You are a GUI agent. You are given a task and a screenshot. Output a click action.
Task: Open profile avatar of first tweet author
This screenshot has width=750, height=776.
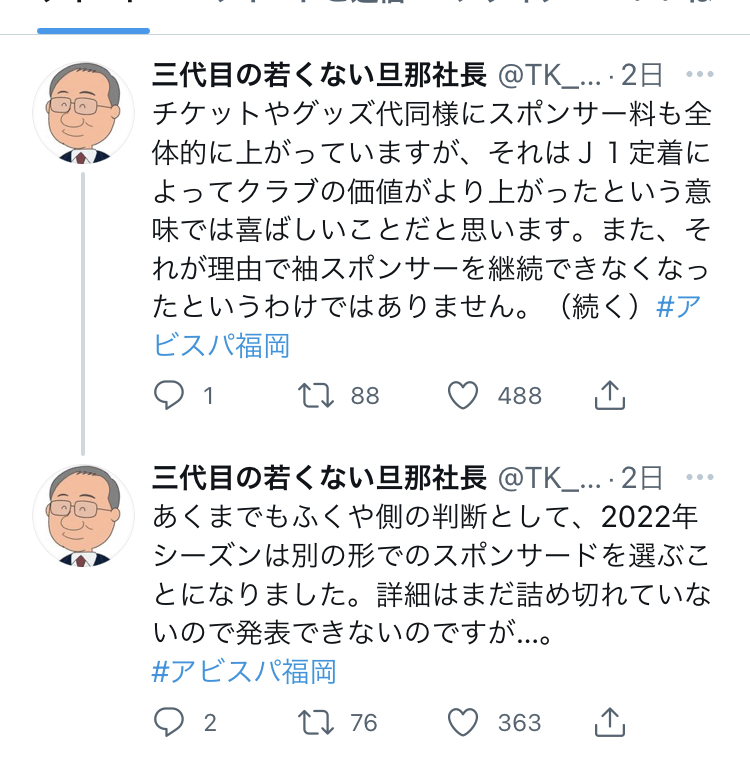click(x=83, y=113)
